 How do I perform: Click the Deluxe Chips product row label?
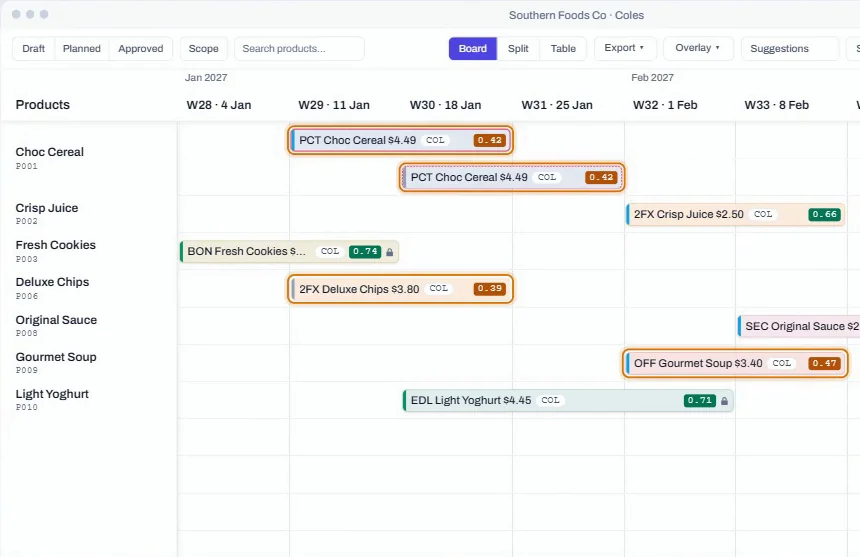[52, 282]
